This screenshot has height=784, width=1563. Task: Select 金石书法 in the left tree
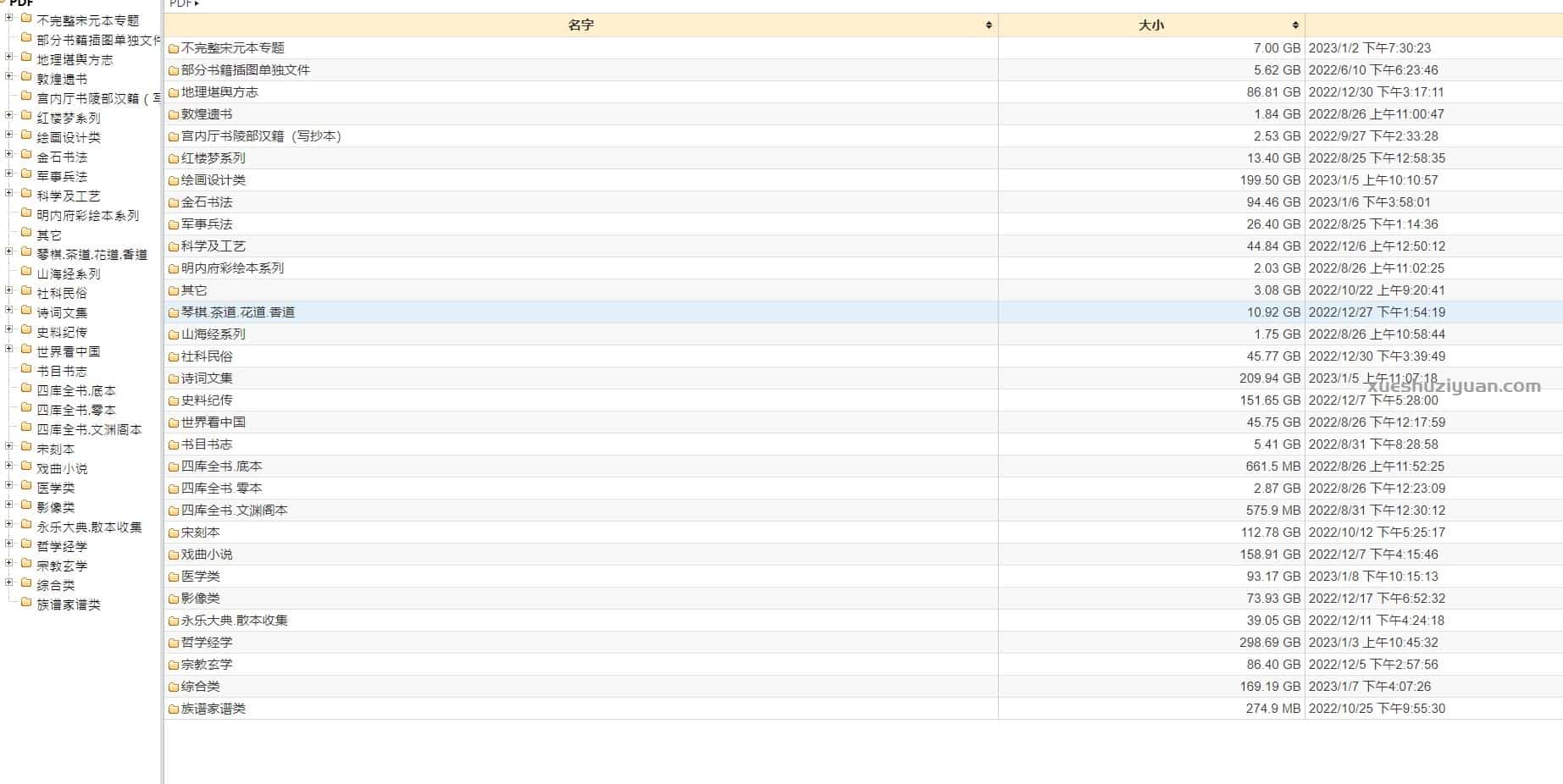(62, 157)
